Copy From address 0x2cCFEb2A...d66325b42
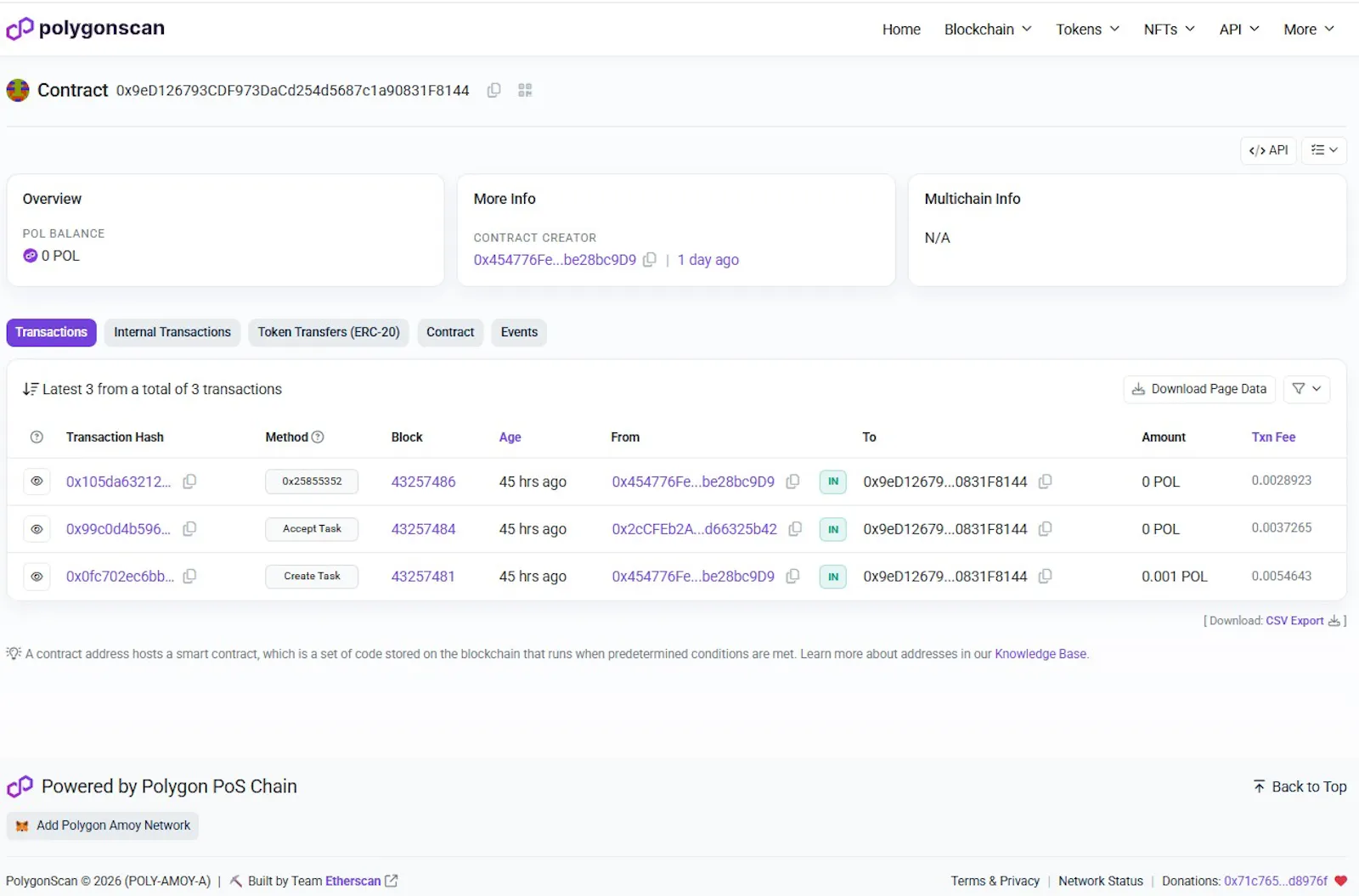The height and width of the screenshot is (896, 1359). click(795, 529)
